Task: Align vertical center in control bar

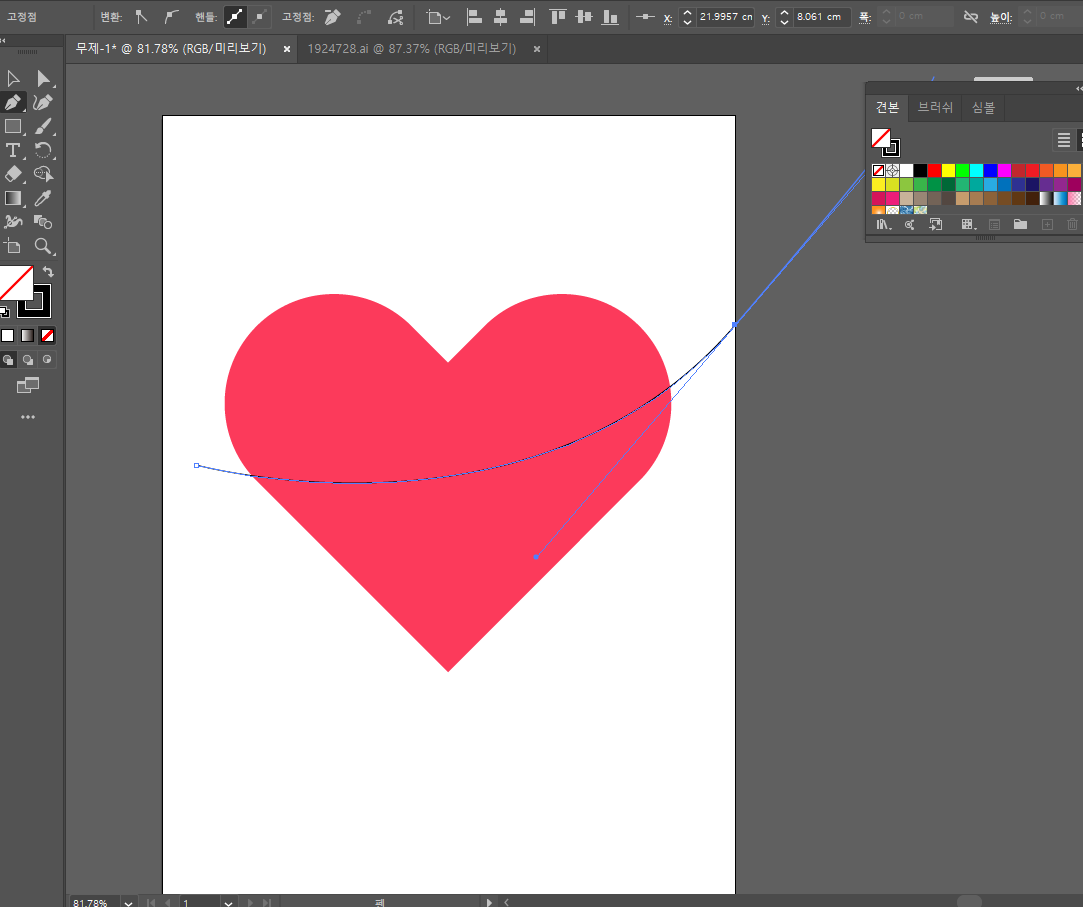Action: coord(584,17)
